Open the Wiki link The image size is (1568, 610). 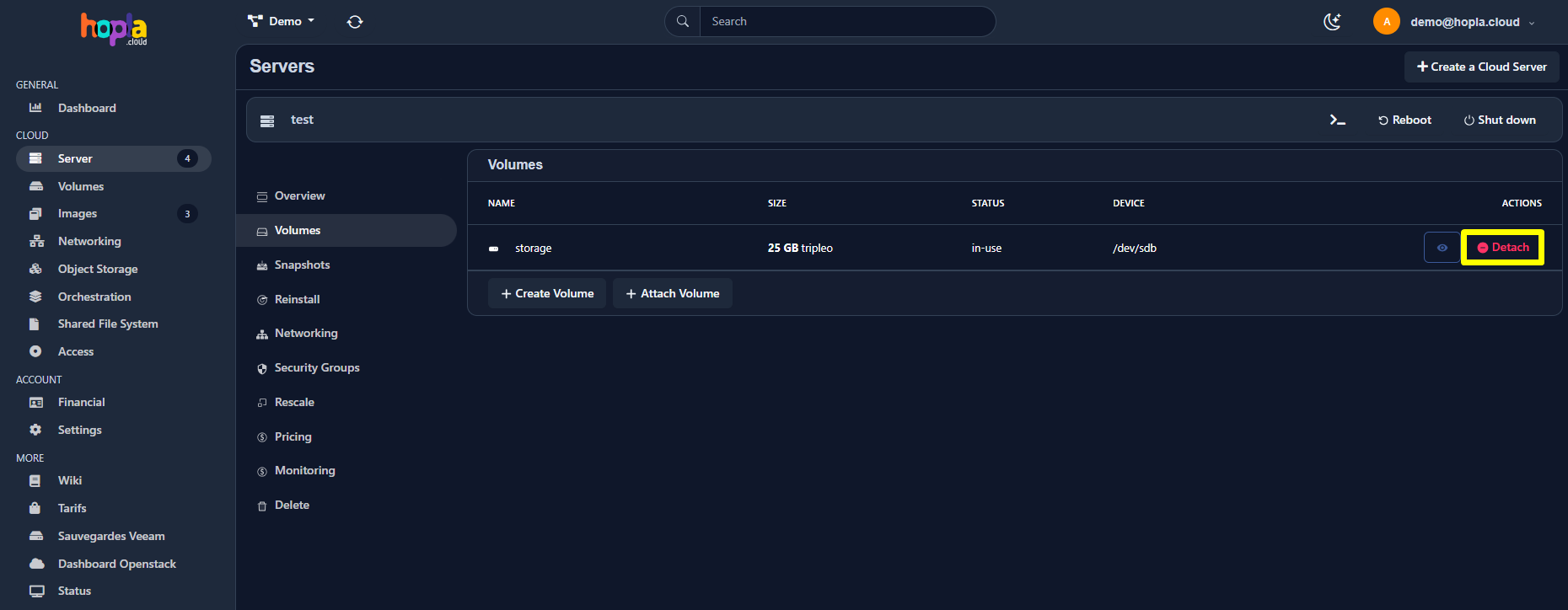[70, 480]
